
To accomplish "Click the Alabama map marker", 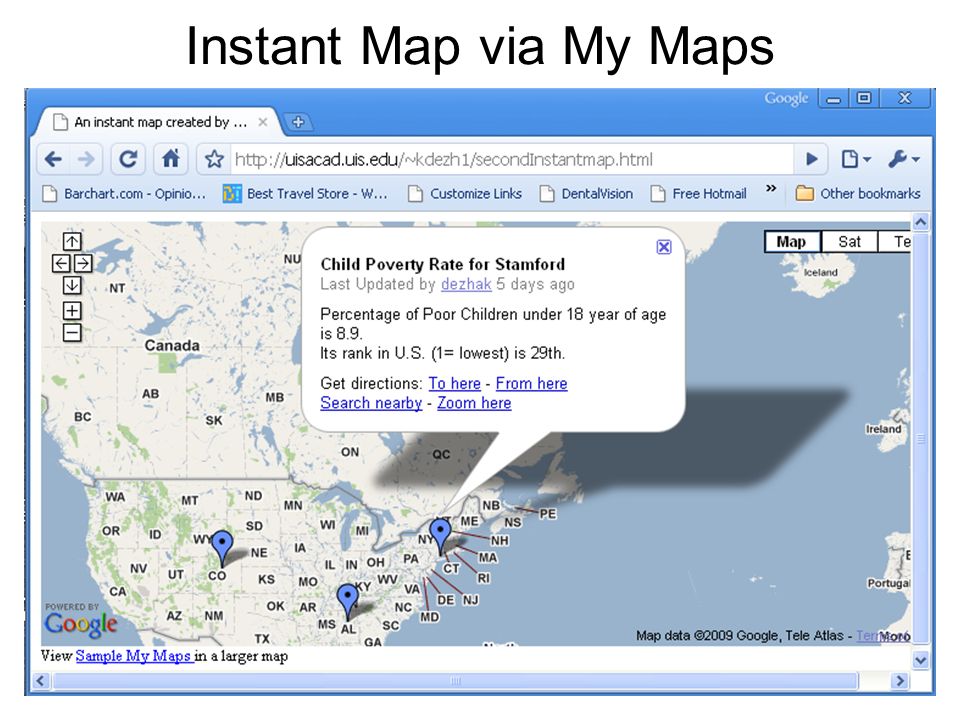I will [x=348, y=601].
